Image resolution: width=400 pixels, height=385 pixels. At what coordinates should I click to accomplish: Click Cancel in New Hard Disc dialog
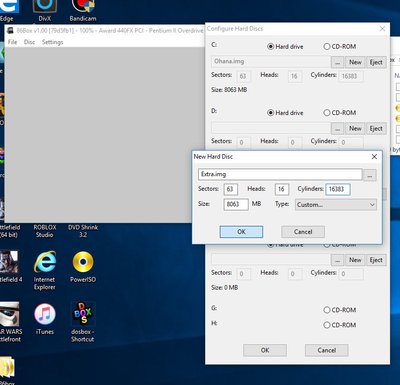click(x=303, y=232)
